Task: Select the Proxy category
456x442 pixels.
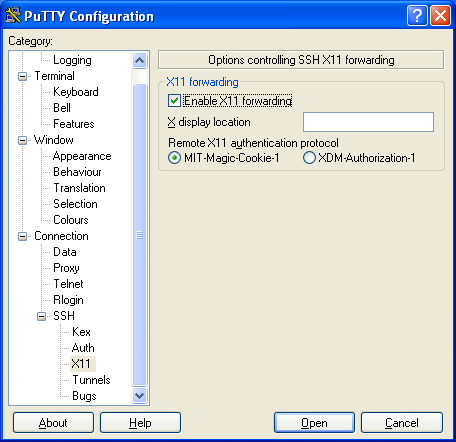Action: (66, 268)
